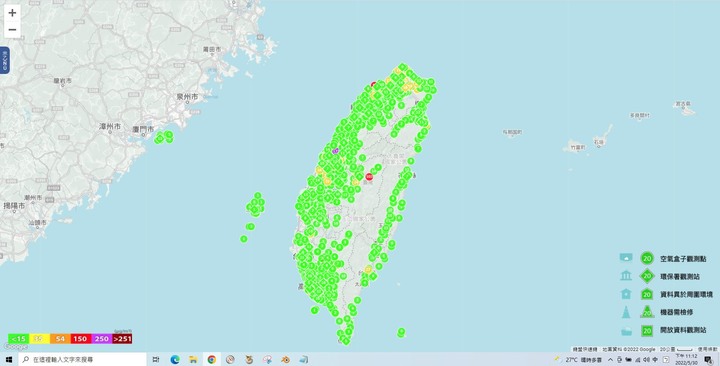Open the taskbar clock showing 11:12
The image size is (720, 366).
(686, 360)
